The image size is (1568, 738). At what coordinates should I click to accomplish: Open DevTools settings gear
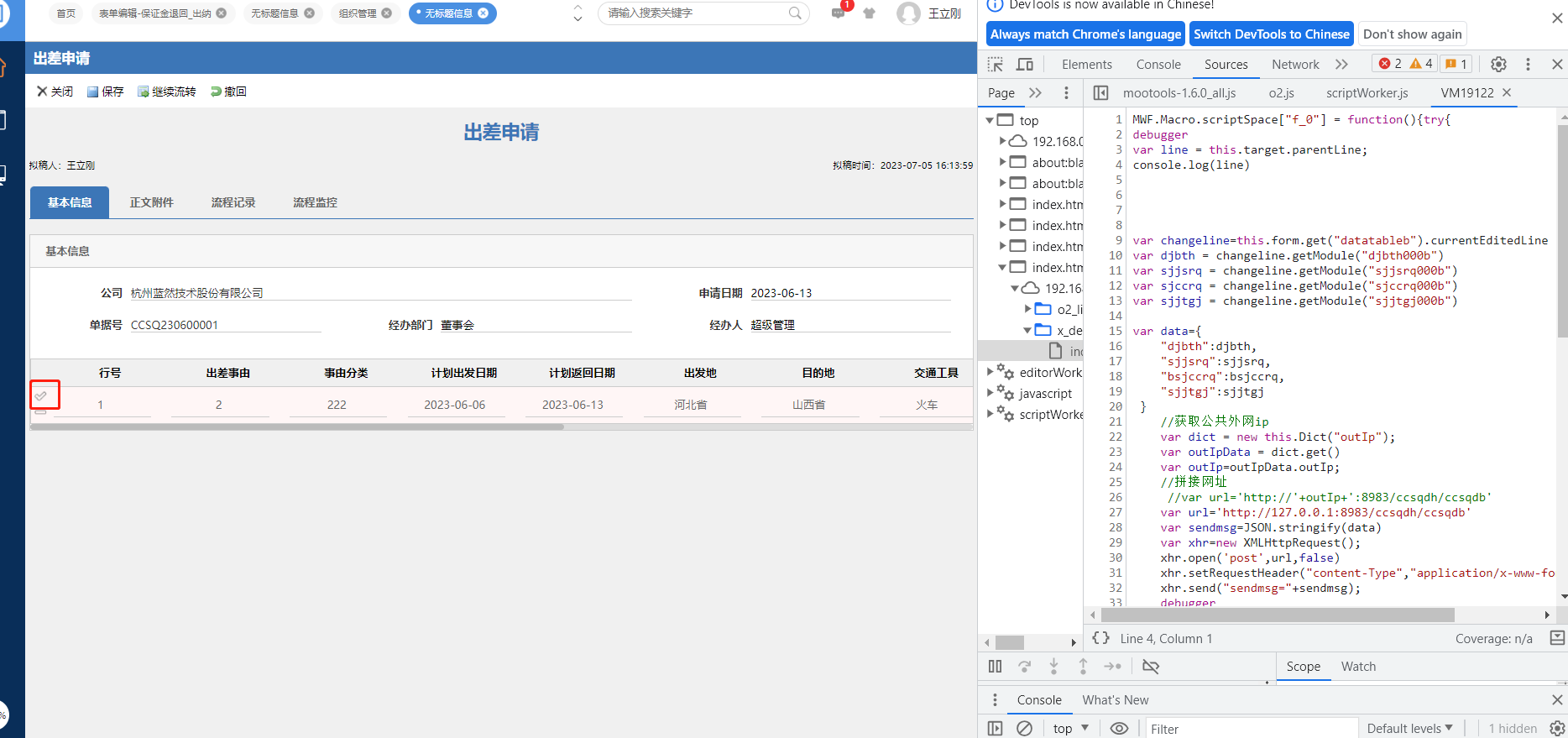pos(1498,65)
